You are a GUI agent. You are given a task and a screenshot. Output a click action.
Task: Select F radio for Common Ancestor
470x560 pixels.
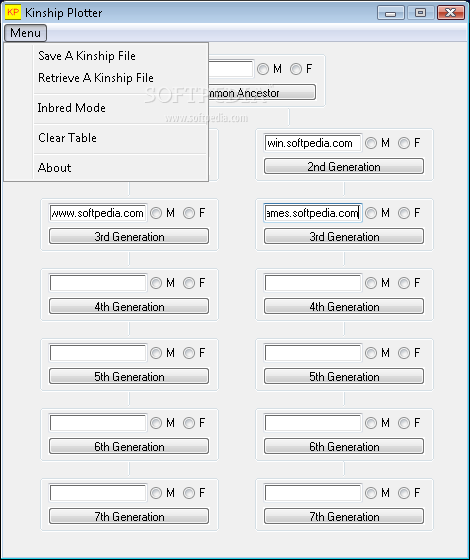[x=296, y=69]
